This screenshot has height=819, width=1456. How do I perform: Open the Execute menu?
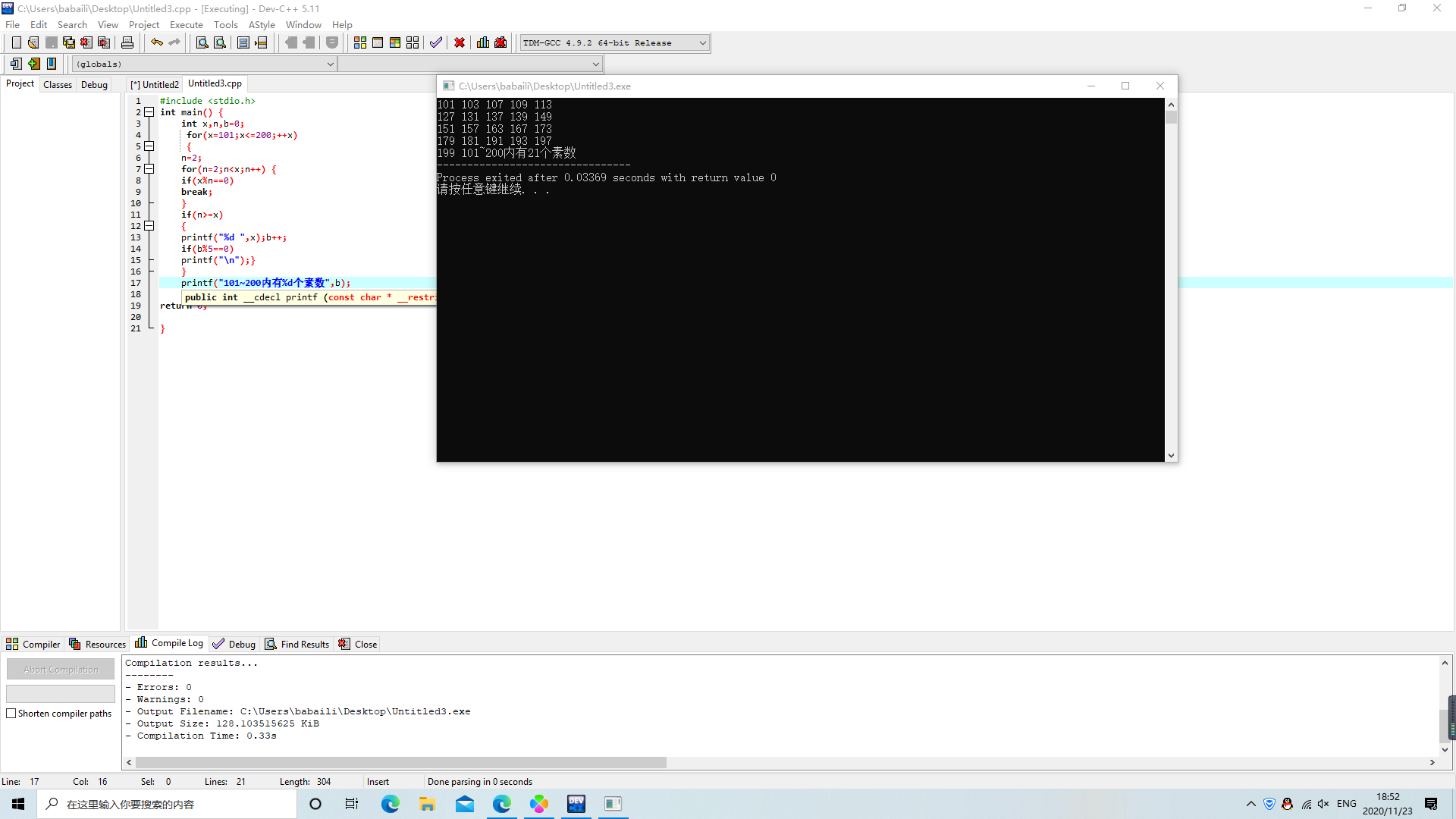[x=186, y=25]
